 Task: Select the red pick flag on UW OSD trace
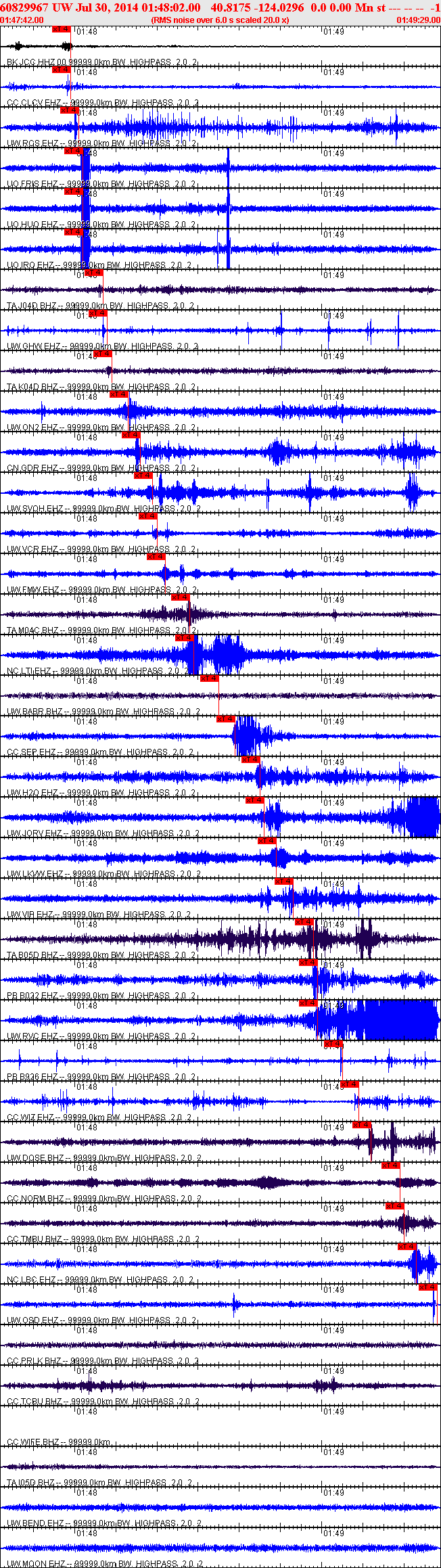pos(427,1287)
